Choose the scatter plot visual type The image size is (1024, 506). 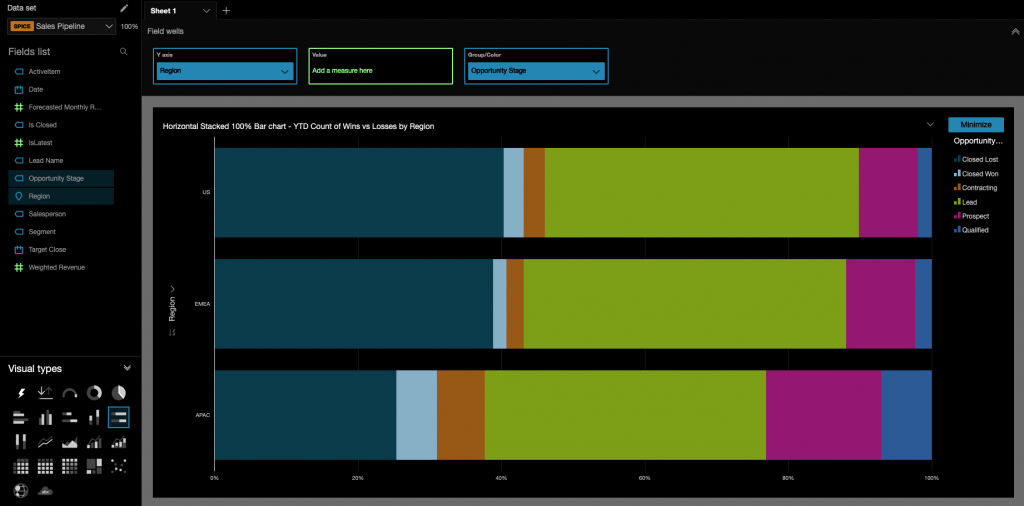(118, 465)
